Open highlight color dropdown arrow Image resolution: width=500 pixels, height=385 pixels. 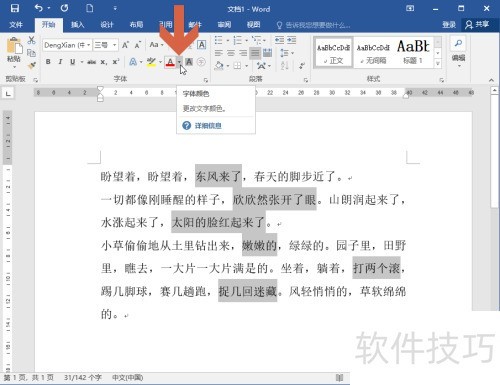[x=160, y=62]
